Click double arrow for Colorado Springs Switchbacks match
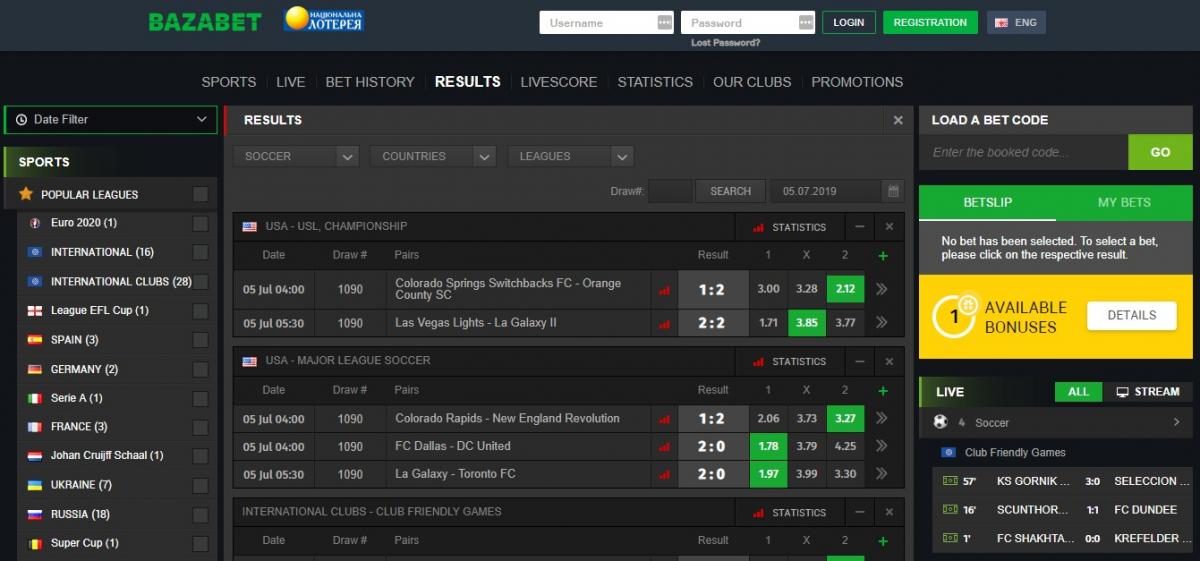Viewport: 1200px width, 561px height. (881, 289)
